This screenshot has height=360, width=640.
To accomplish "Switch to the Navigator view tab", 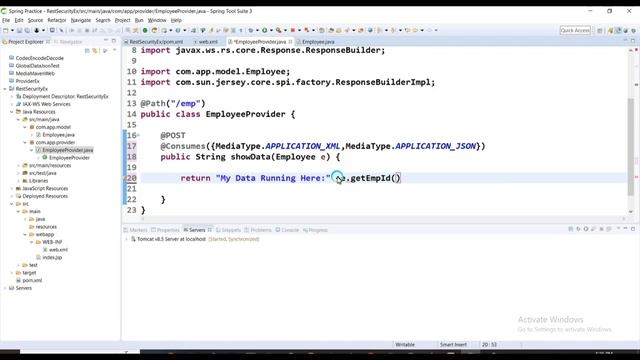I will tap(68, 42).
